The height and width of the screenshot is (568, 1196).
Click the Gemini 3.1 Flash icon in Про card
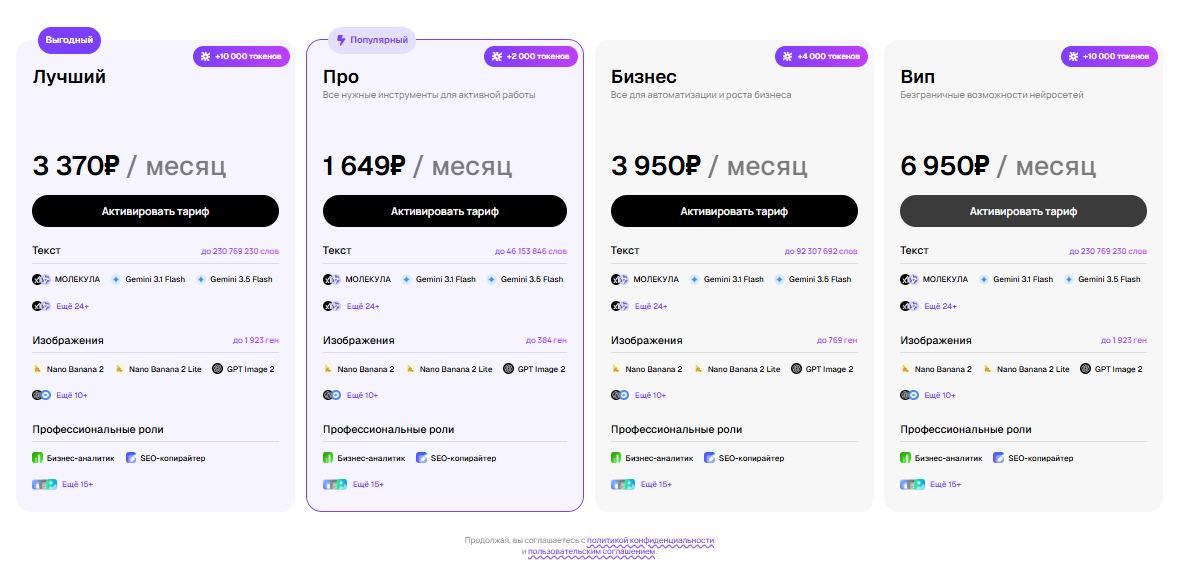pyautogui.click(x=407, y=279)
